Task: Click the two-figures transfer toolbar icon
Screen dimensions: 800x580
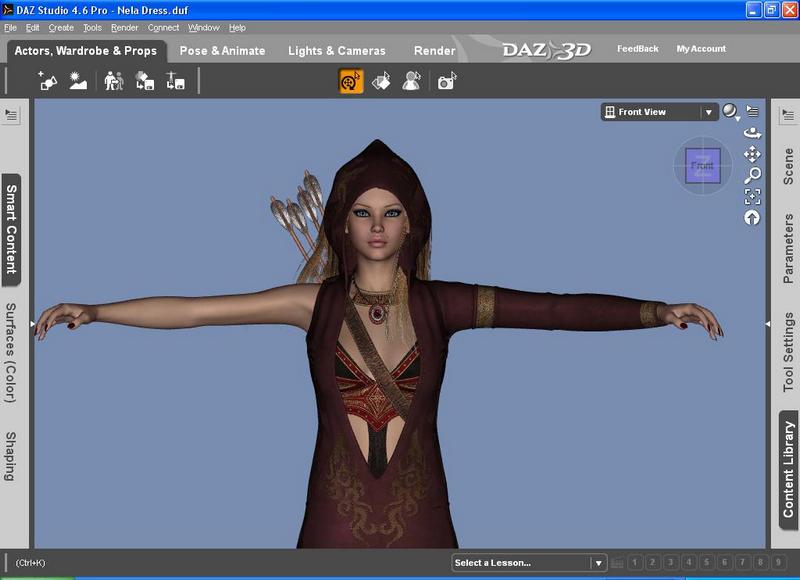Action: pyautogui.click(x=113, y=81)
